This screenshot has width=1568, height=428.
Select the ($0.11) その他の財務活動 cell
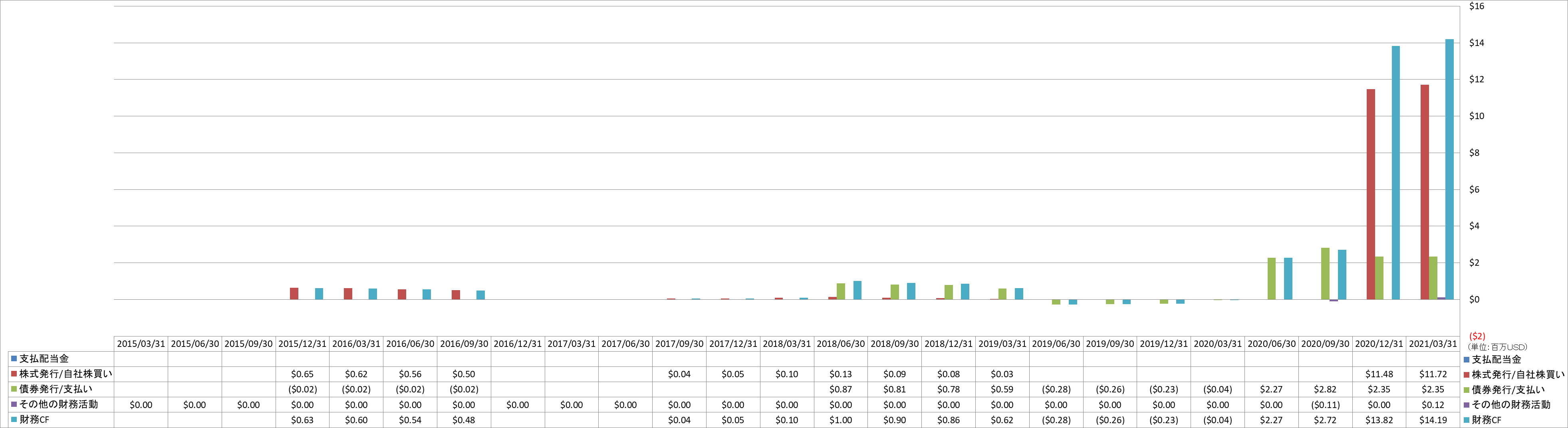click(1325, 405)
